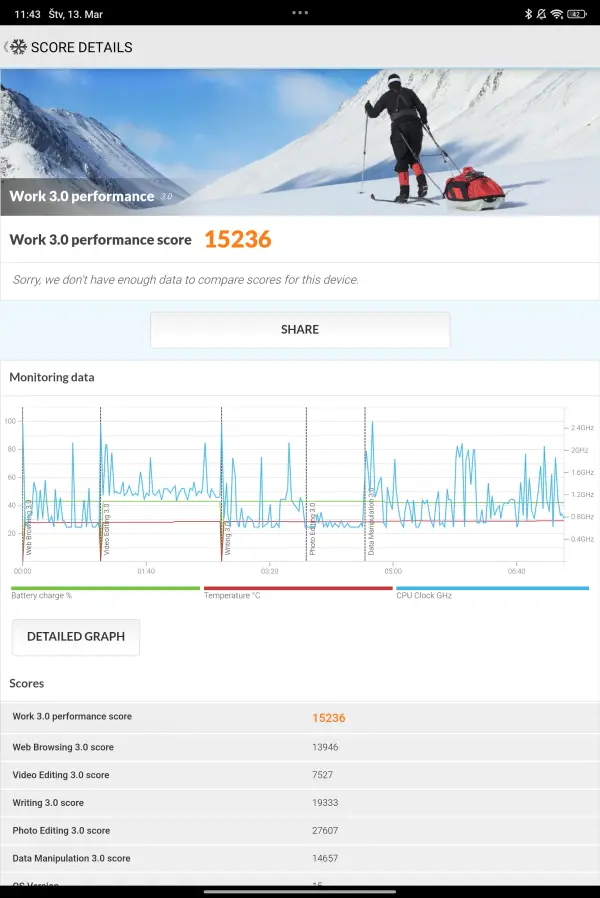Tap the PCMark snowflake logo icon
Image resolution: width=600 pixels, height=898 pixels.
click(18, 47)
